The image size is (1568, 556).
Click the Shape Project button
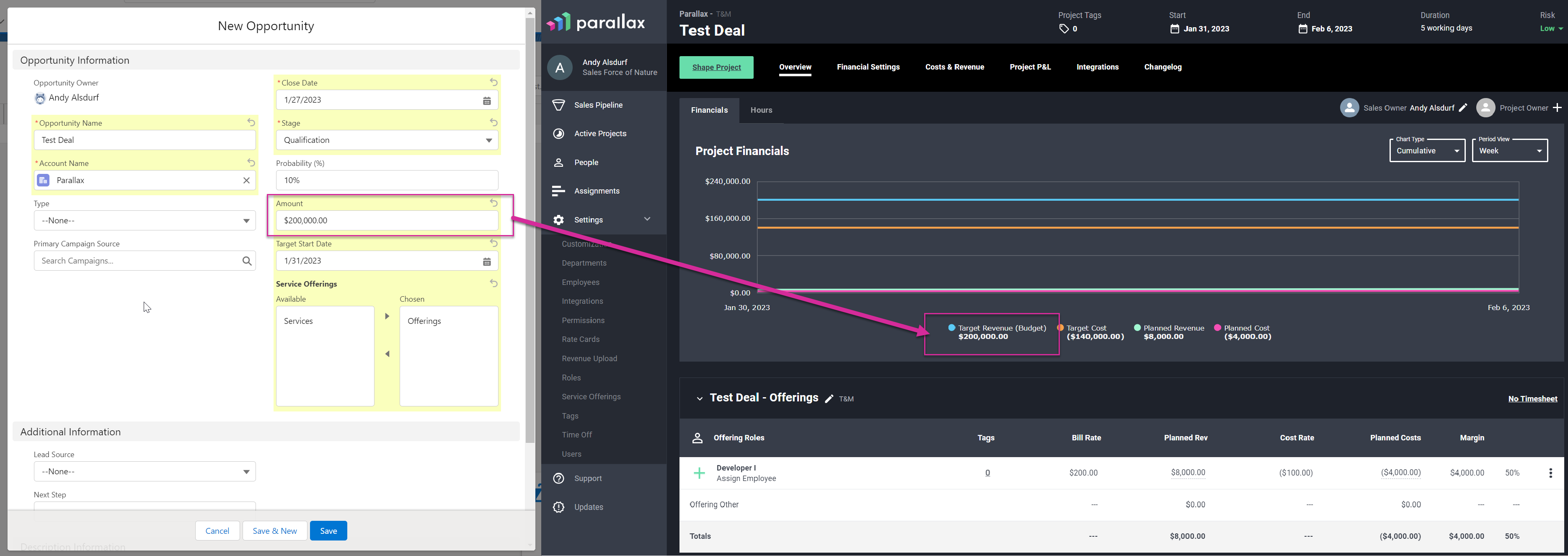point(716,67)
